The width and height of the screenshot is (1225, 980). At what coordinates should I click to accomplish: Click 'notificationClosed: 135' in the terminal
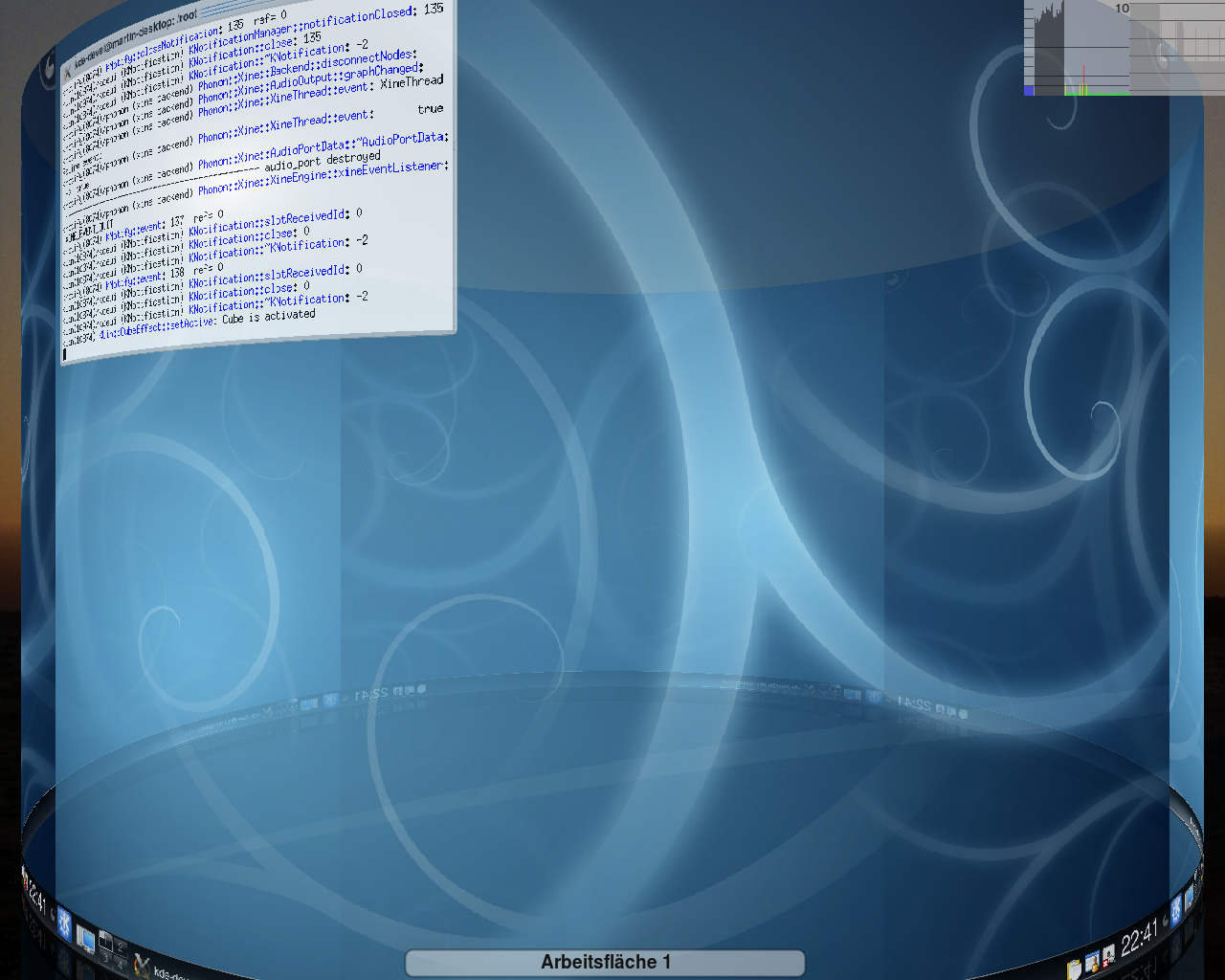373,16
